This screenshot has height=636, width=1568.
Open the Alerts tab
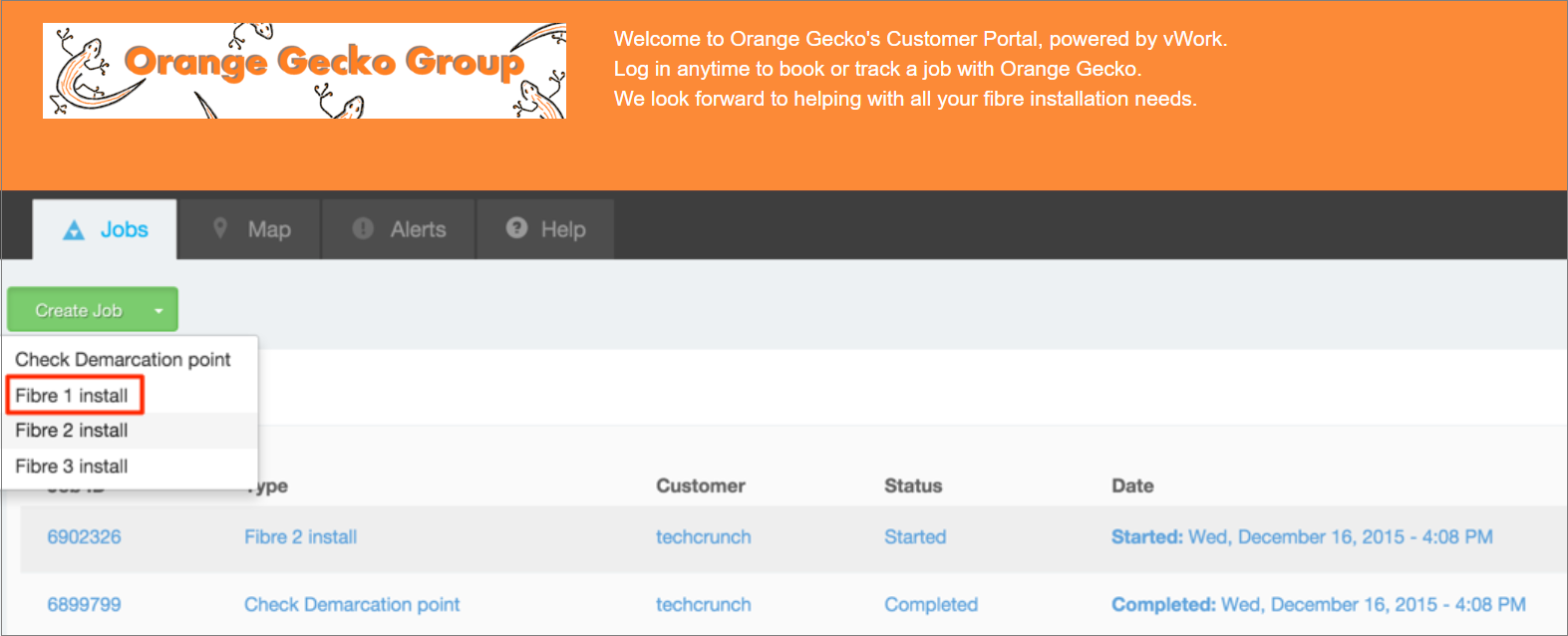tap(399, 229)
